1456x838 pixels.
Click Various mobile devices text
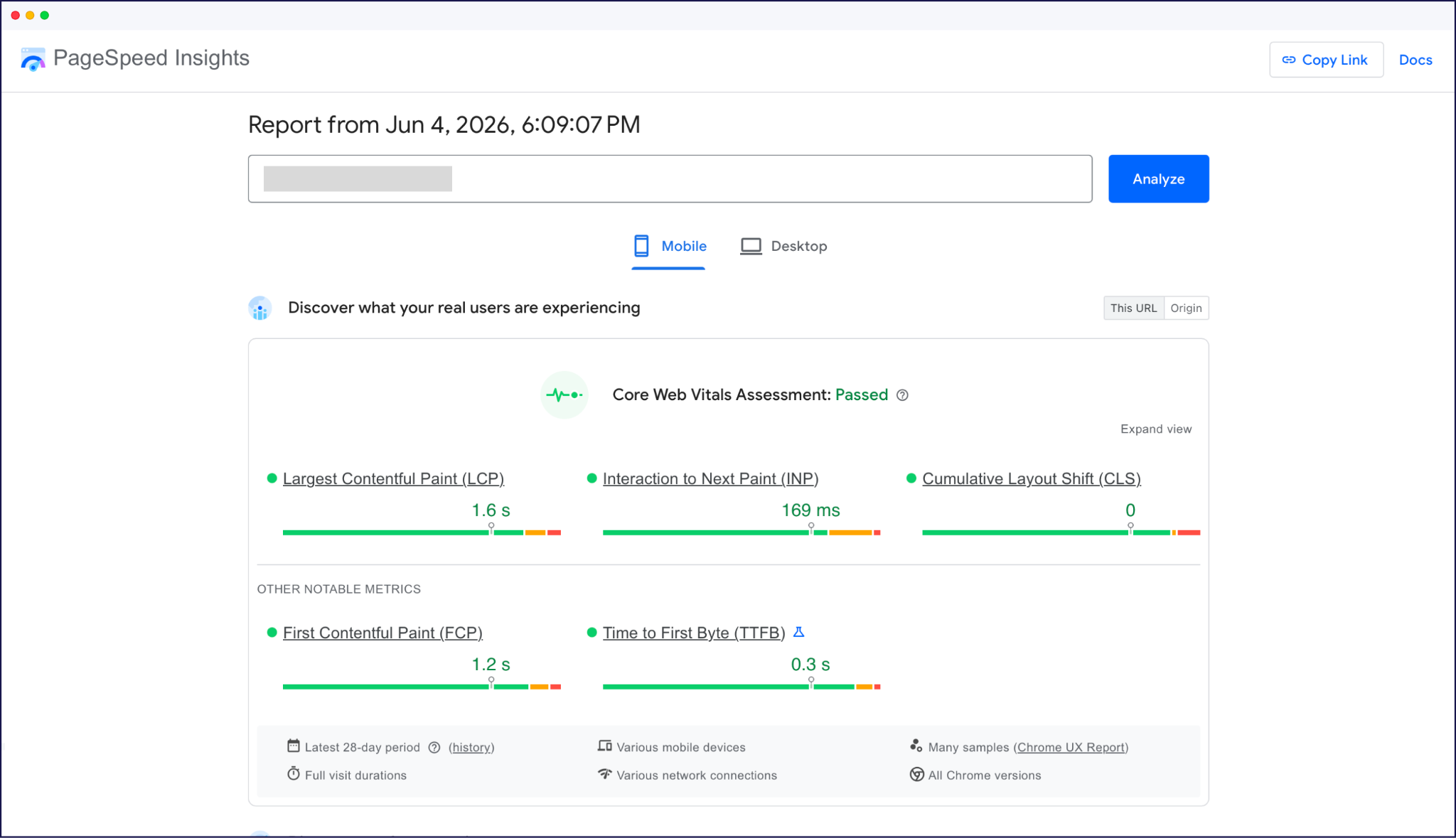click(x=680, y=748)
